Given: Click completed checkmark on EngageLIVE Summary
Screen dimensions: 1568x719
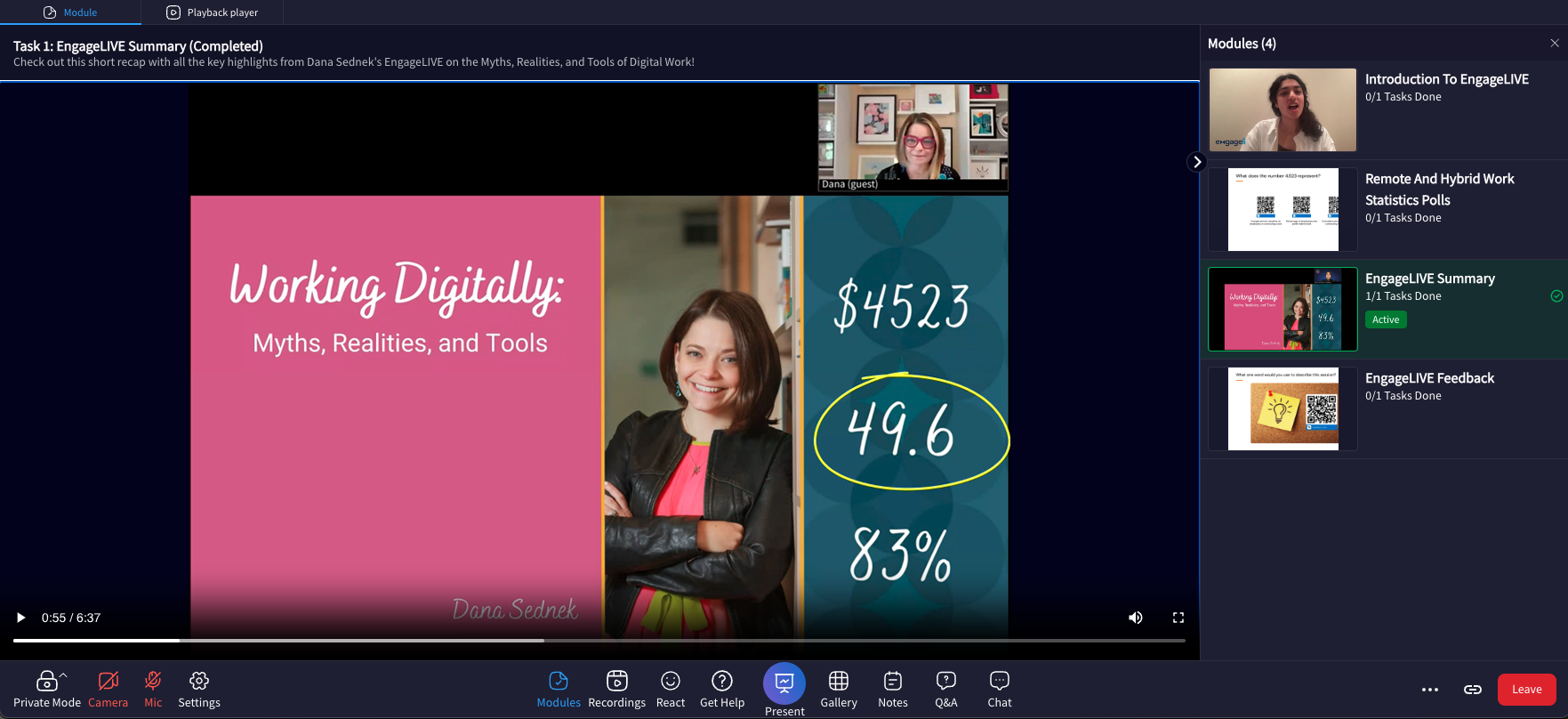Looking at the screenshot, I should 1556,296.
